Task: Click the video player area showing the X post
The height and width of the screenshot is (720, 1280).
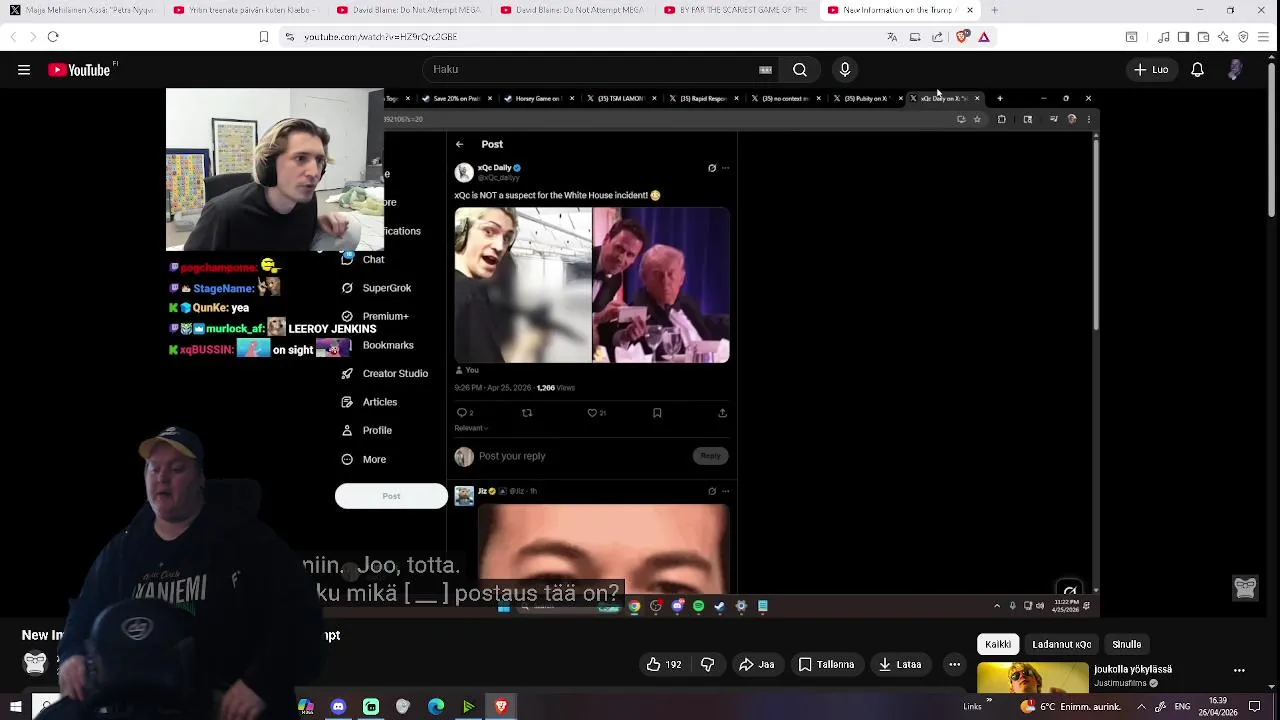Action: (631, 352)
